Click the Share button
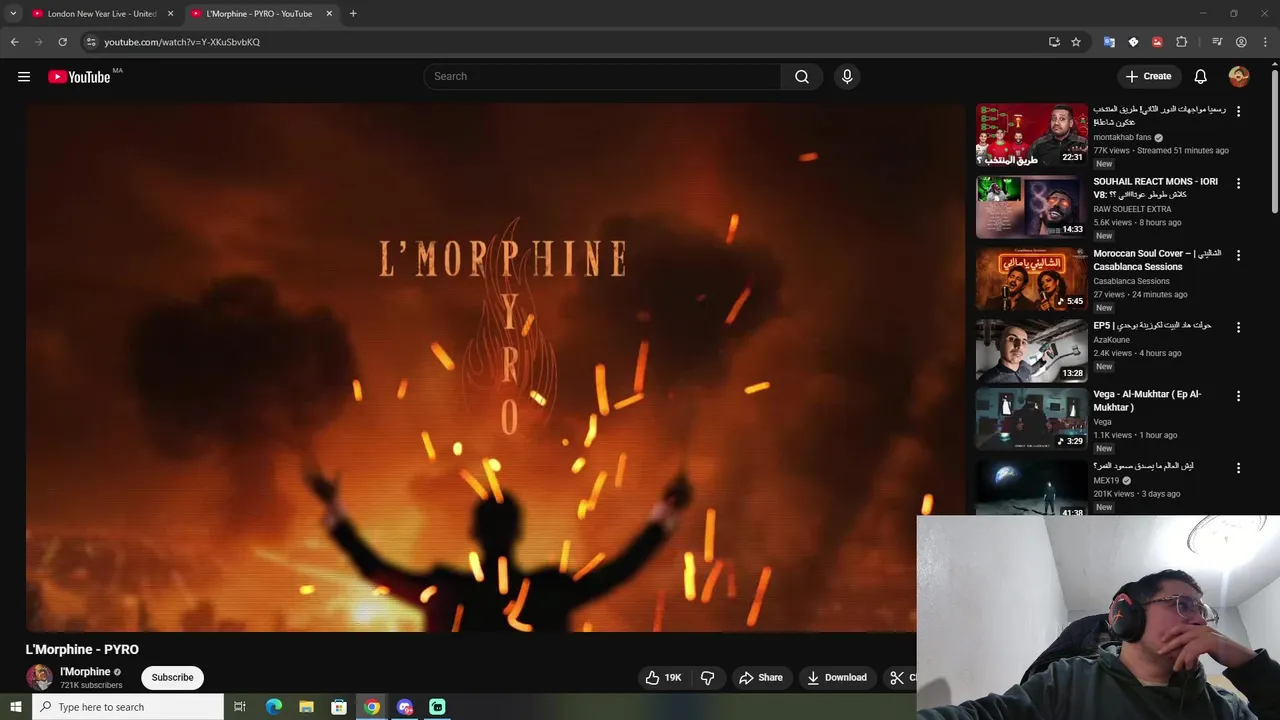 pyautogui.click(x=761, y=678)
